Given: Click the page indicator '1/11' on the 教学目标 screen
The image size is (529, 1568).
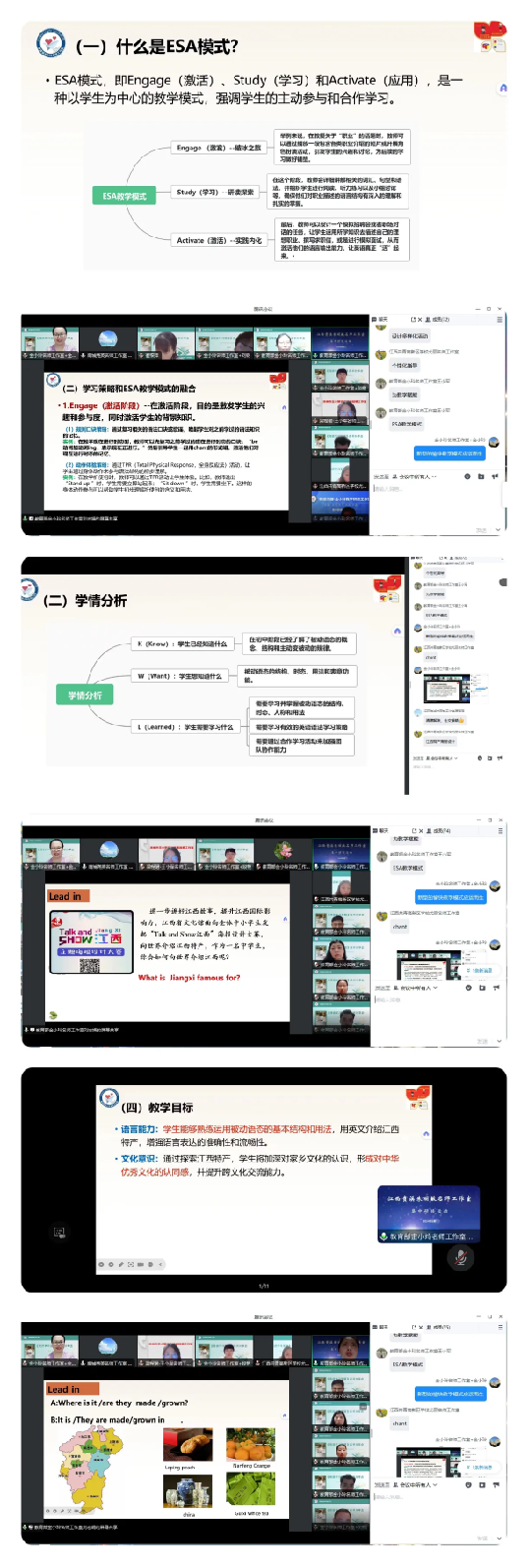Looking at the screenshot, I should (x=264, y=1286).
